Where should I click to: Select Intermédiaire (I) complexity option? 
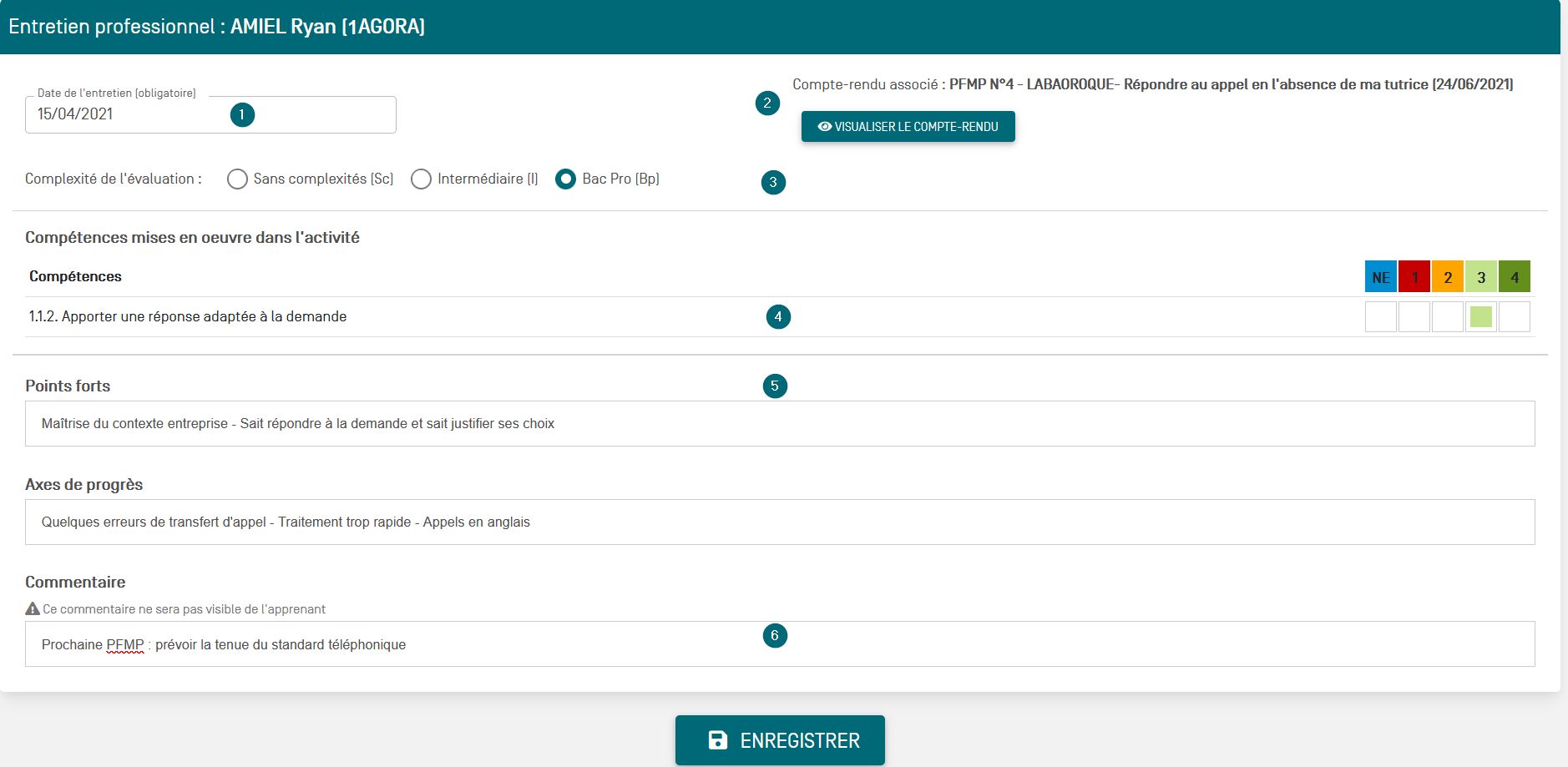click(x=422, y=179)
